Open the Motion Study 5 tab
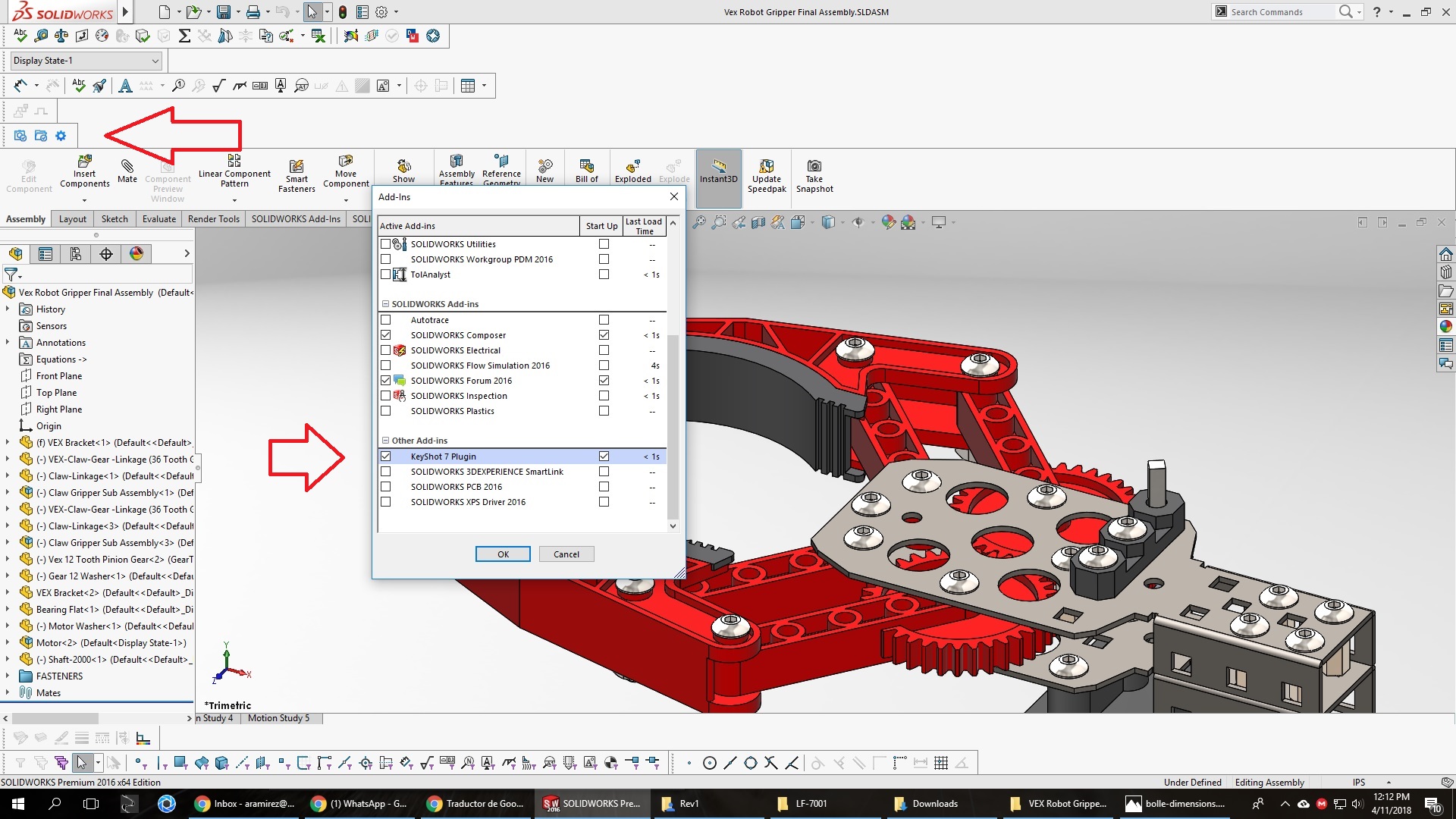This screenshot has height=819, width=1456. coord(278,718)
